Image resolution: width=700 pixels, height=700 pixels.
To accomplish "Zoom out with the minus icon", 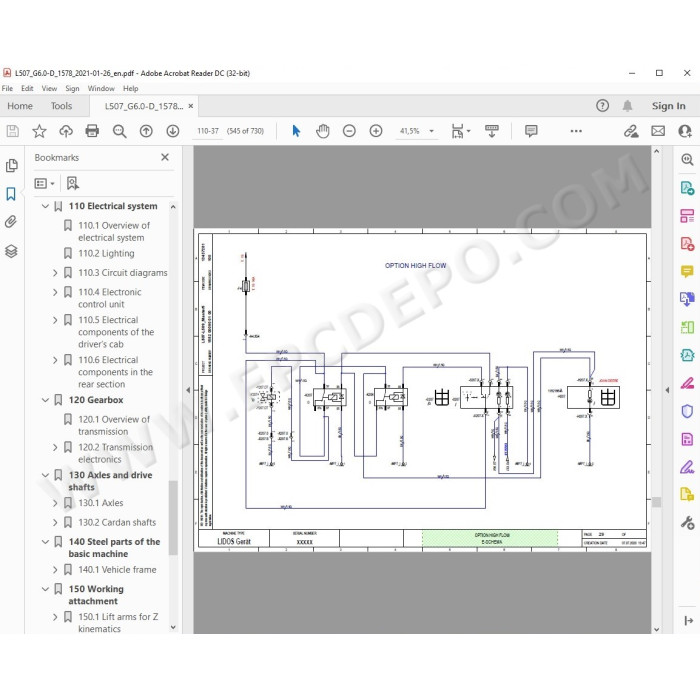I will click(x=349, y=131).
